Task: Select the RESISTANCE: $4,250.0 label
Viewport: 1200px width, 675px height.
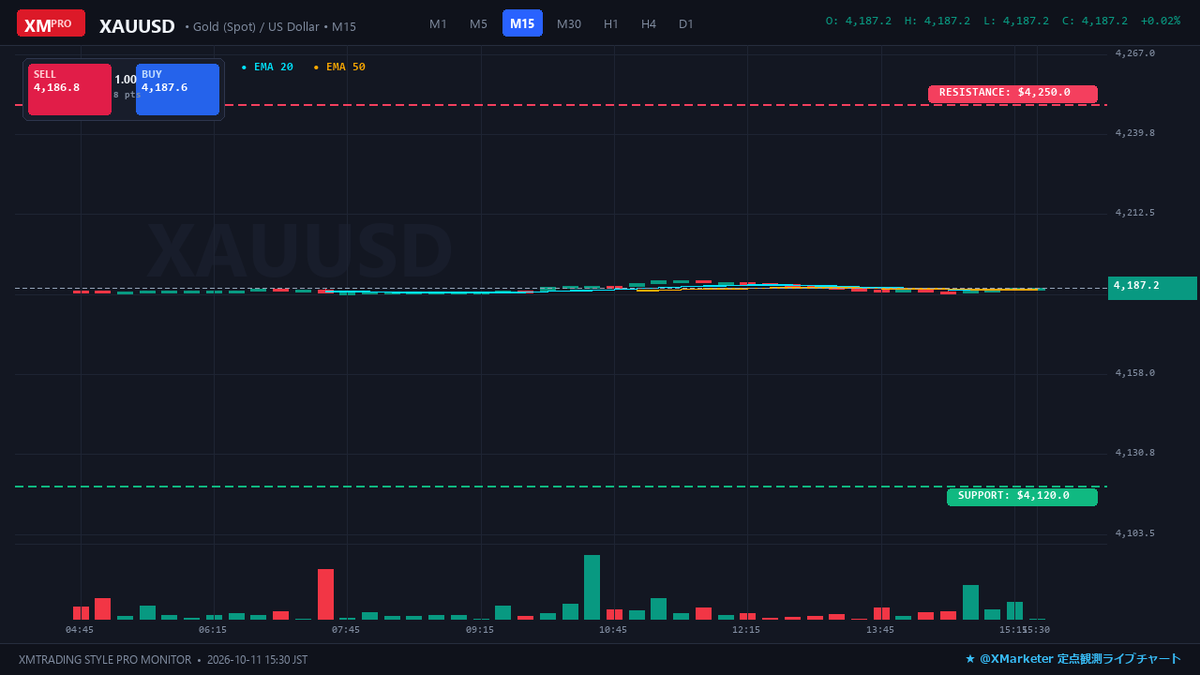Action: 1013,93
